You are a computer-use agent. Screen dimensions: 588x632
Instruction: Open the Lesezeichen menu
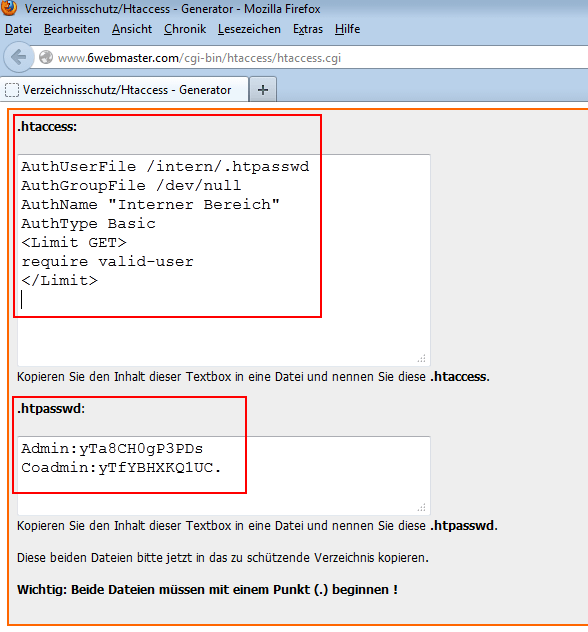(x=249, y=29)
